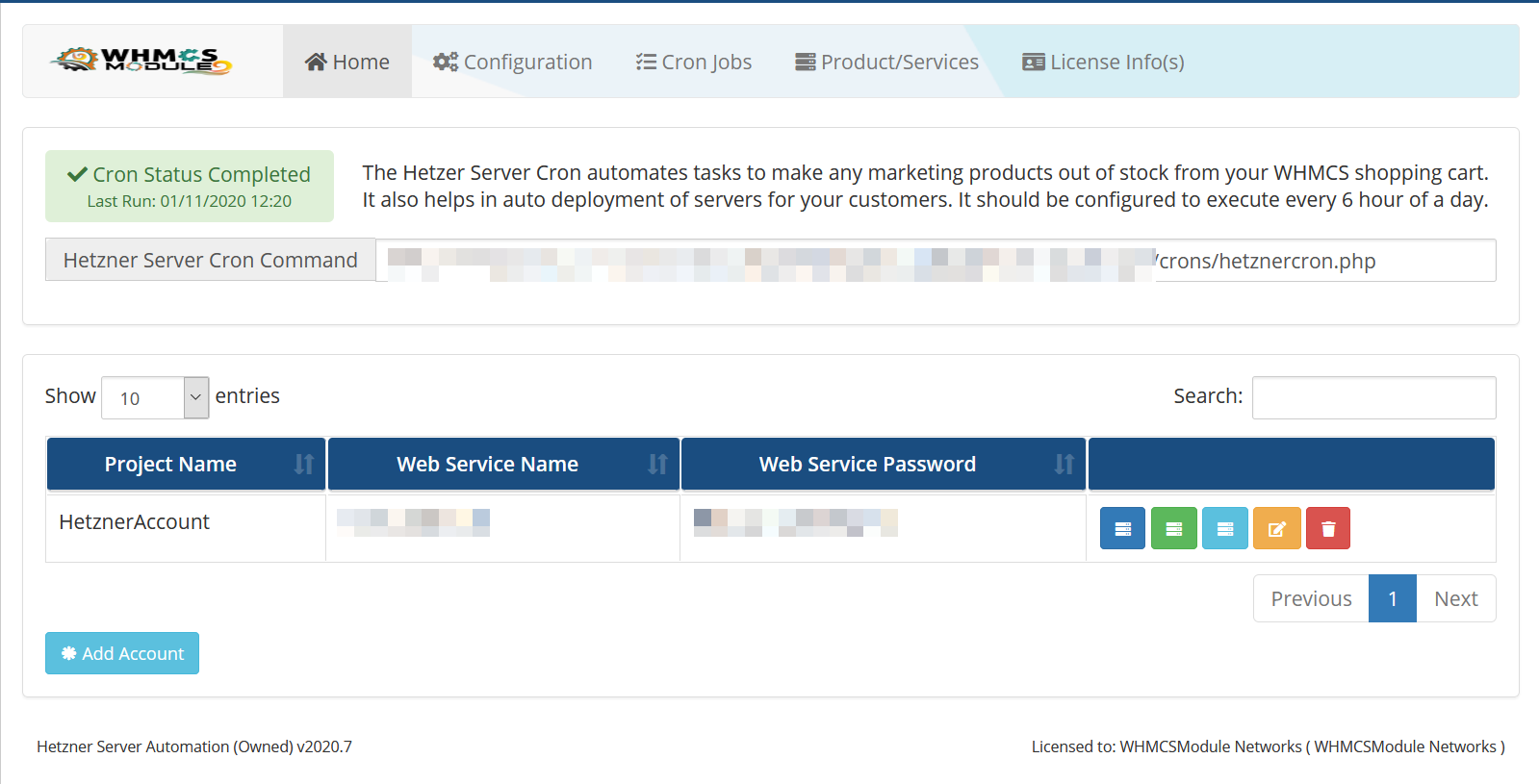Screen dimensions: 1539x784
Task: Click the WHMCS Module logo
Action: [x=142, y=61]
